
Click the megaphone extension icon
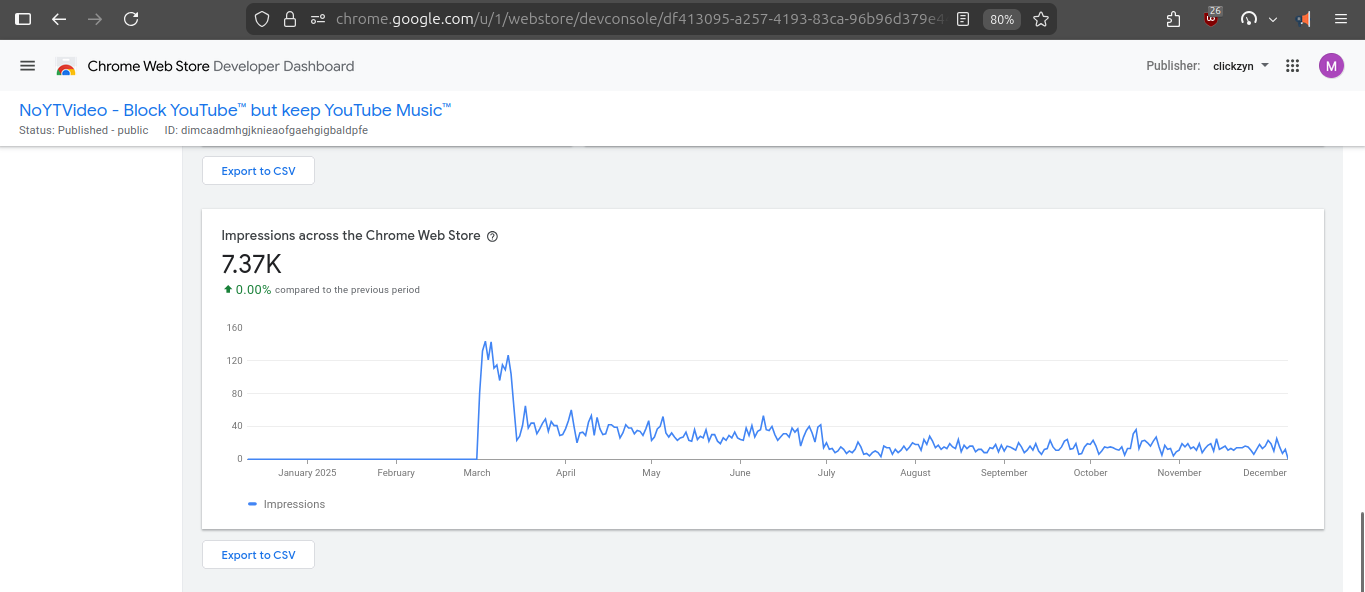tap(1302, 18)
